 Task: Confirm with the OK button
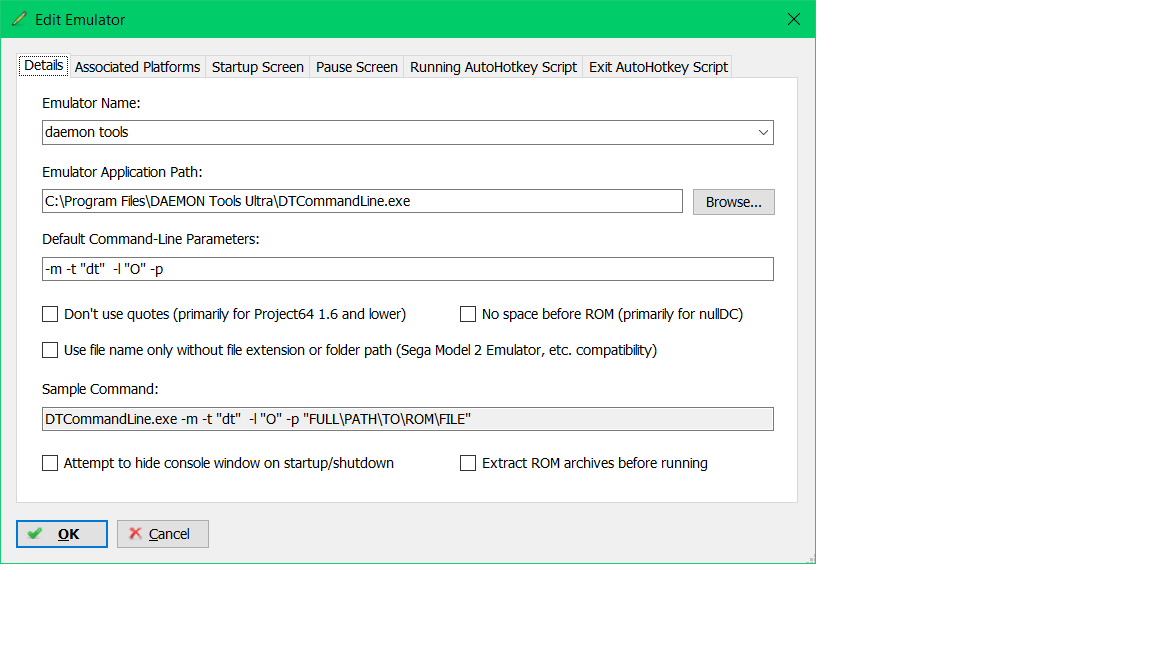point(62,534)
